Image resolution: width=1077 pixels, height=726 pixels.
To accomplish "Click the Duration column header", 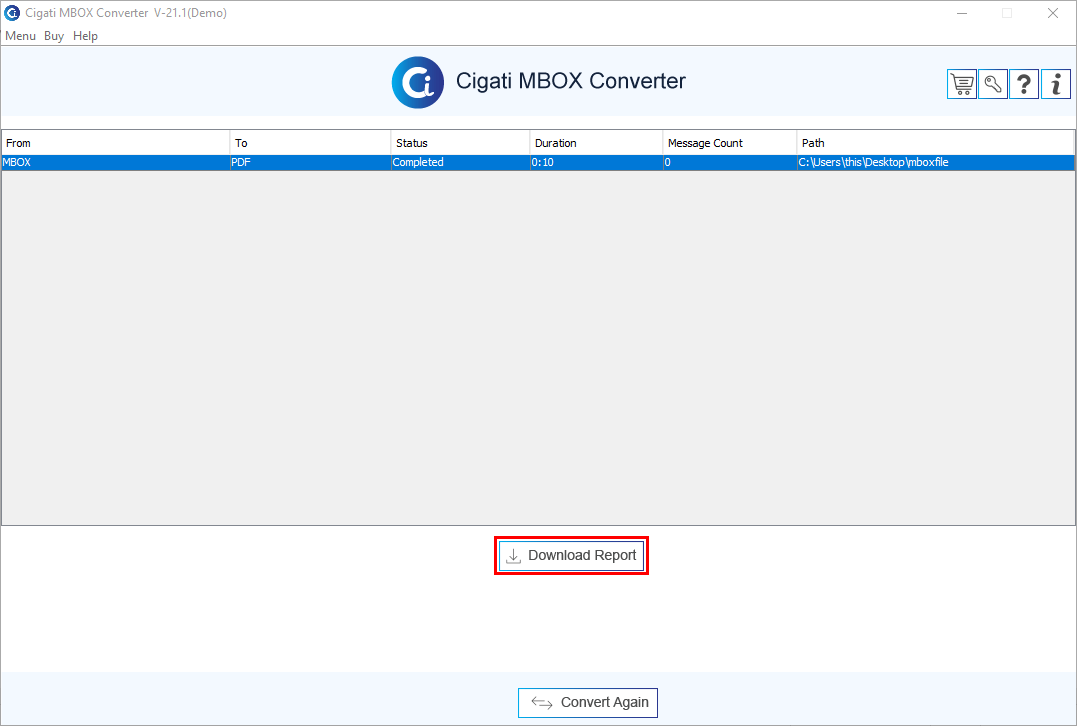I will tap(596, 143).
